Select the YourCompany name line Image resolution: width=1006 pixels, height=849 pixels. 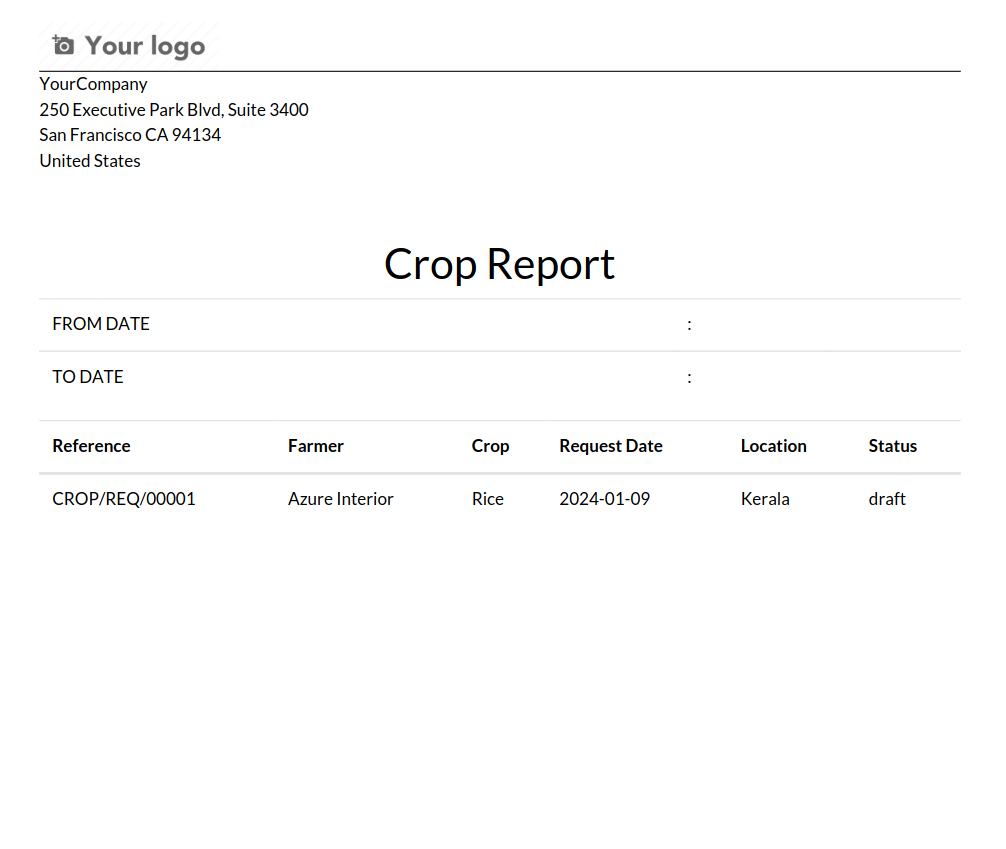coord(93,84)
